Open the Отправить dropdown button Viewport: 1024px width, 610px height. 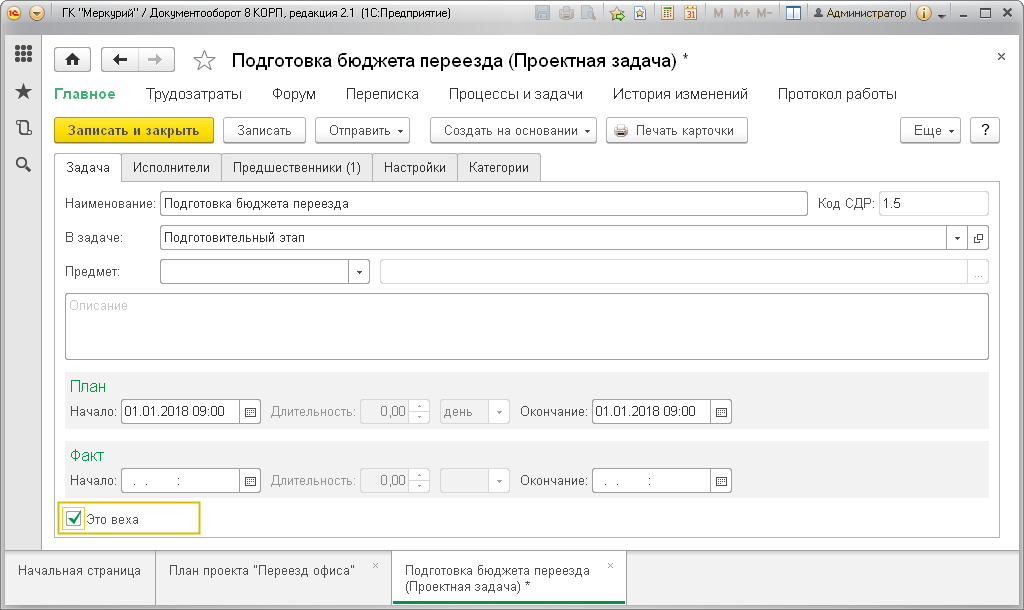tap(362, 130)
